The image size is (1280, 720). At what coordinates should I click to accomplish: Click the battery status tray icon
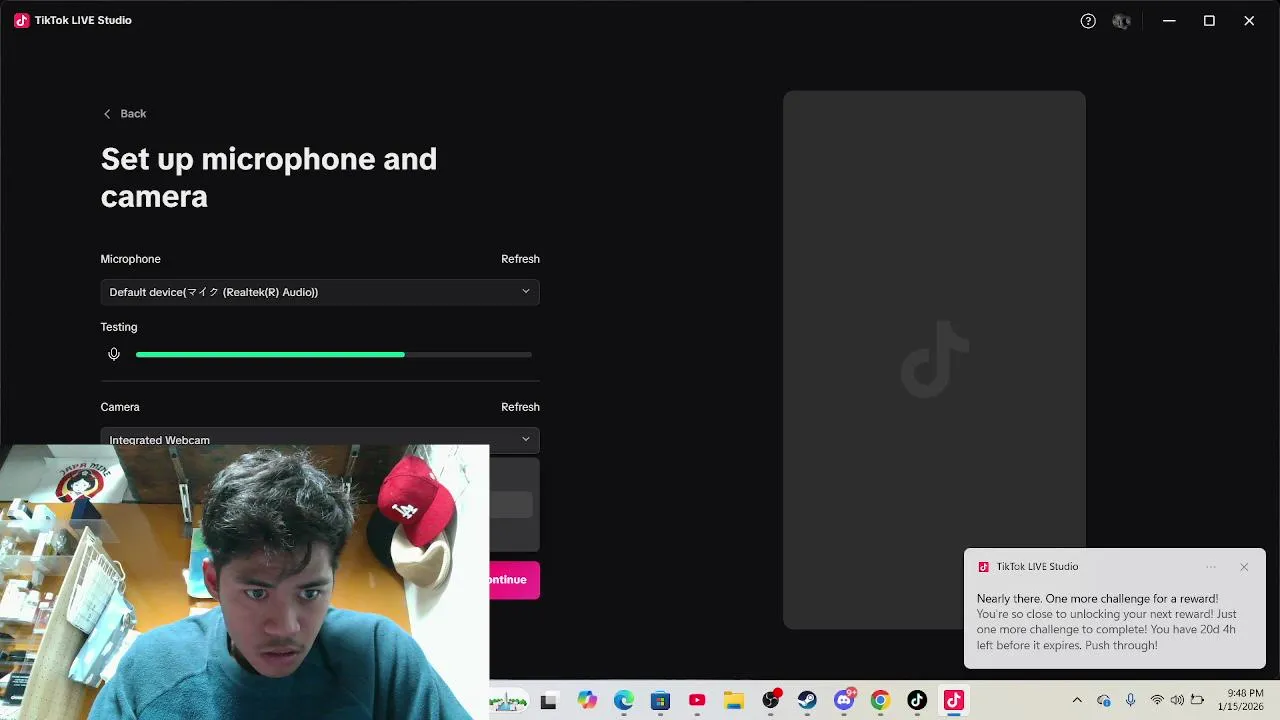1197,700
